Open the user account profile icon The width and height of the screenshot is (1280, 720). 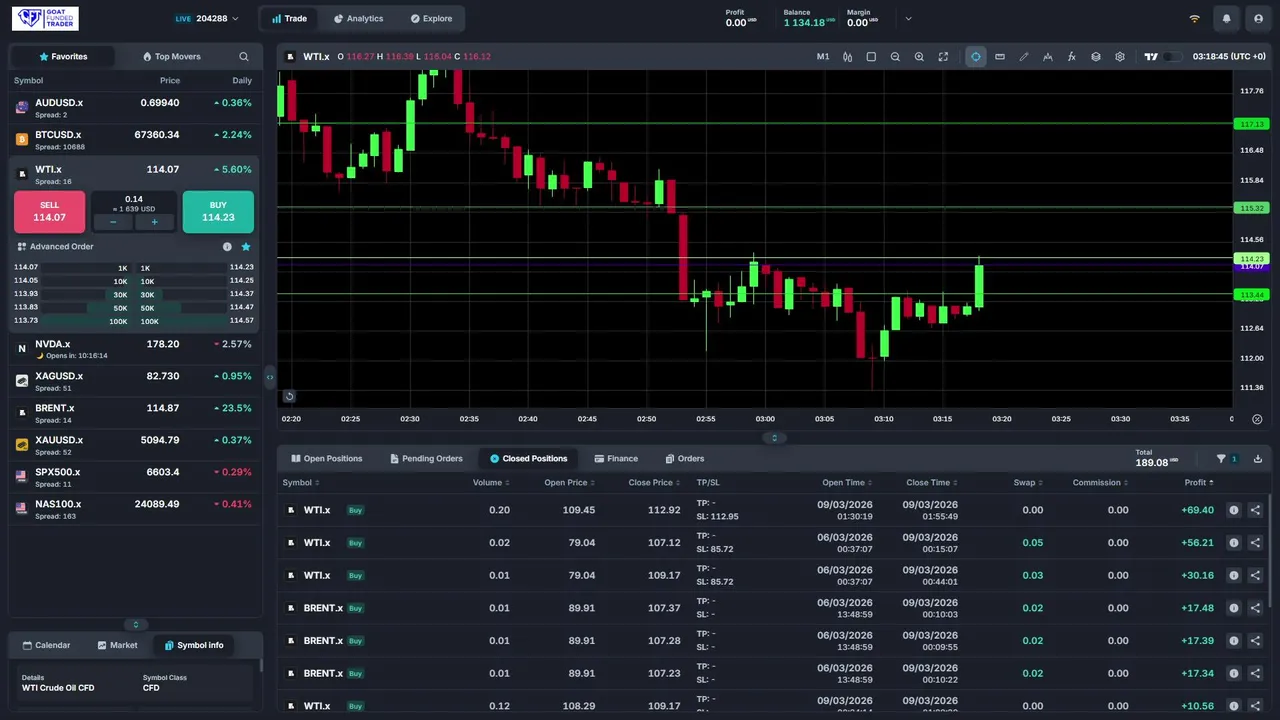(1256, 19)
